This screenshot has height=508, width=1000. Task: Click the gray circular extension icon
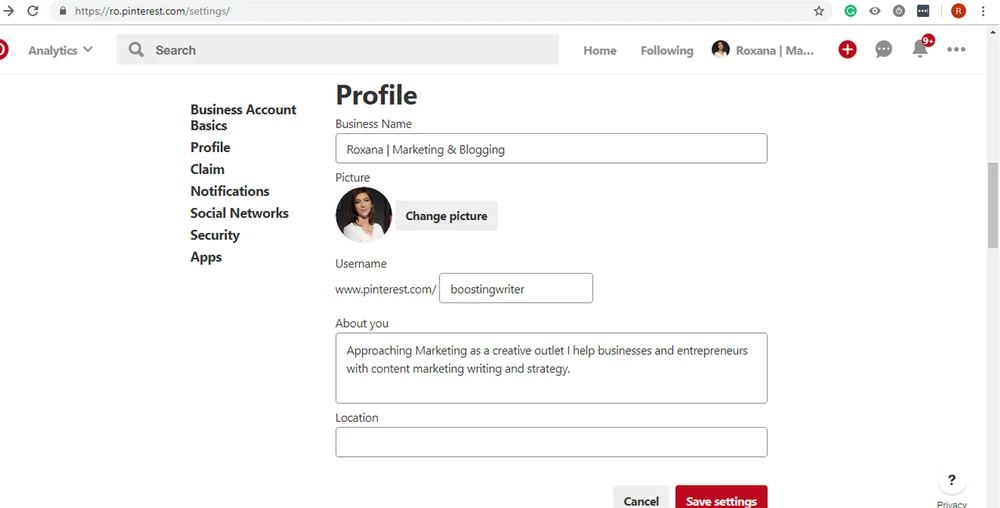pos(899,11)
